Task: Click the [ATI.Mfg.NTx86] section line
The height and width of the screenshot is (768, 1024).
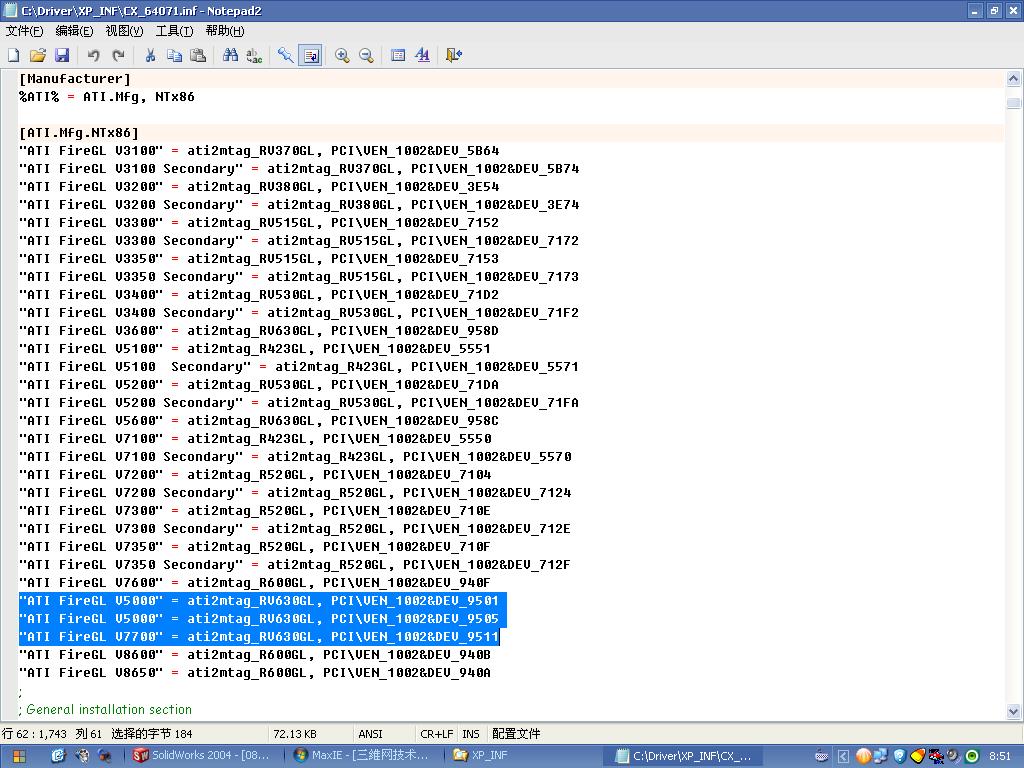Action: (79, 133)
